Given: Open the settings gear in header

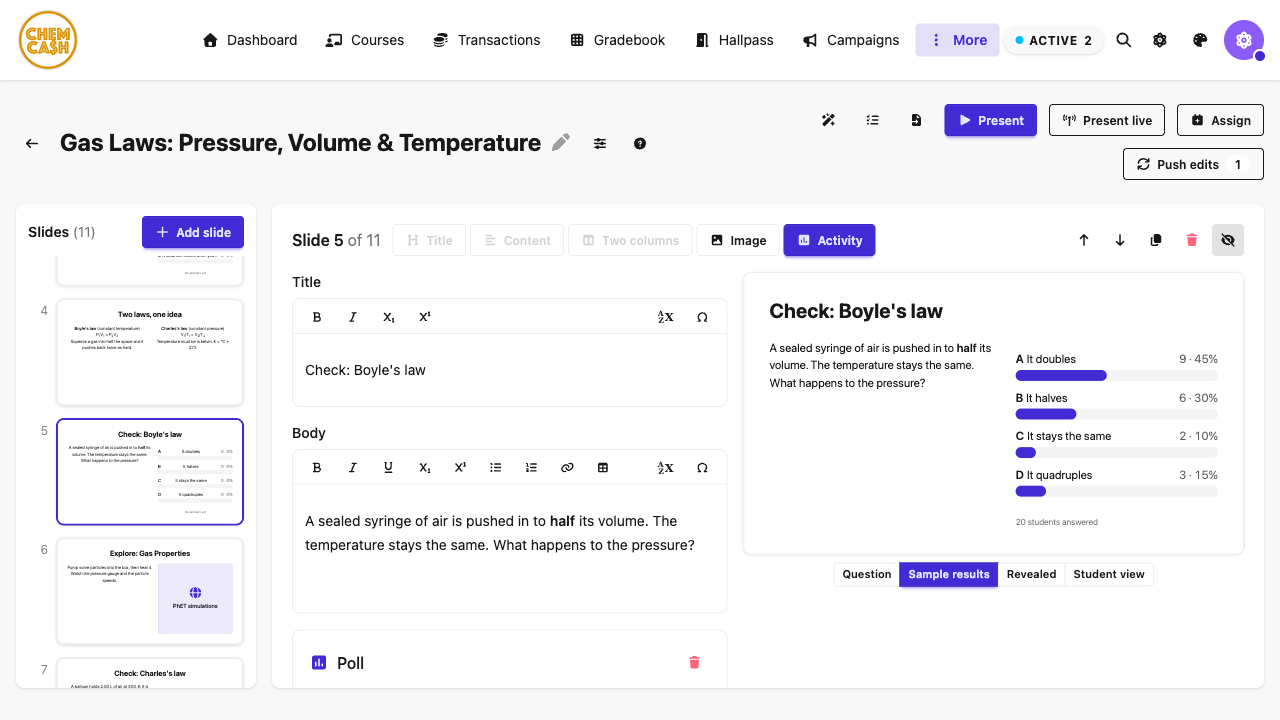Looking at the screenshot, I should [x=1160, y=40].
